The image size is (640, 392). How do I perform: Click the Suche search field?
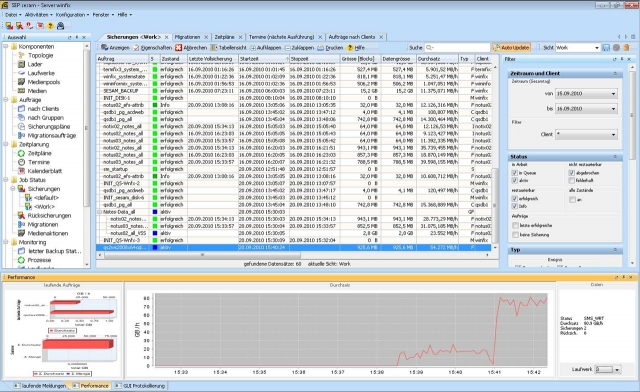[x=458, y=48]
